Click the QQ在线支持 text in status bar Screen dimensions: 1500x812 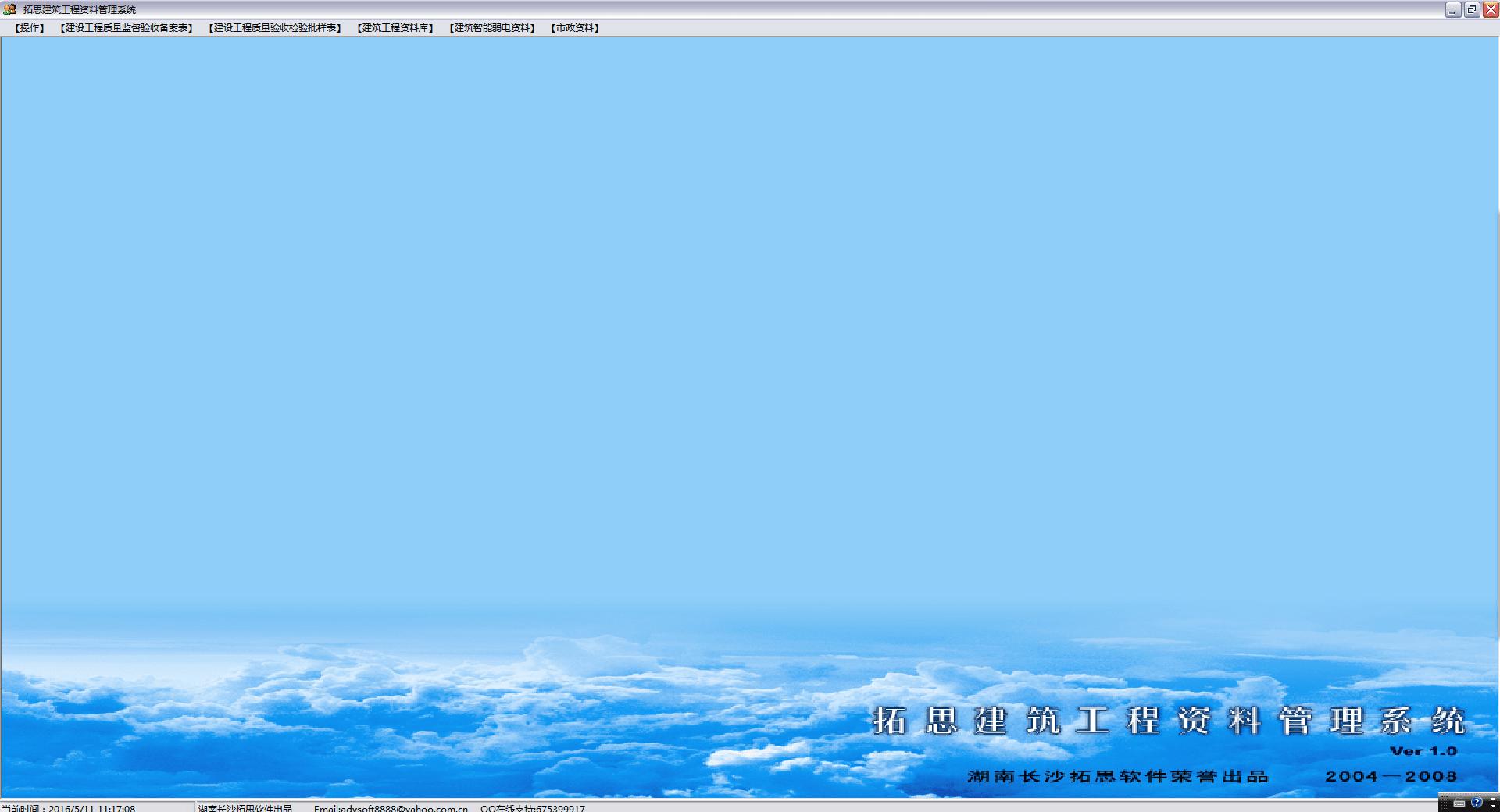pyautogui.click(x=533, y=808)
